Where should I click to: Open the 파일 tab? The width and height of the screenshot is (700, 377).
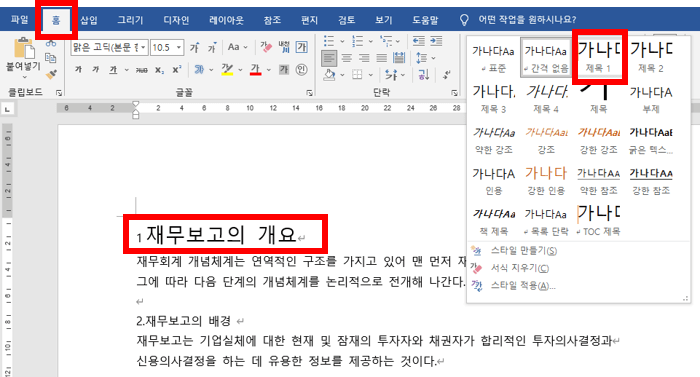(20, 20)
